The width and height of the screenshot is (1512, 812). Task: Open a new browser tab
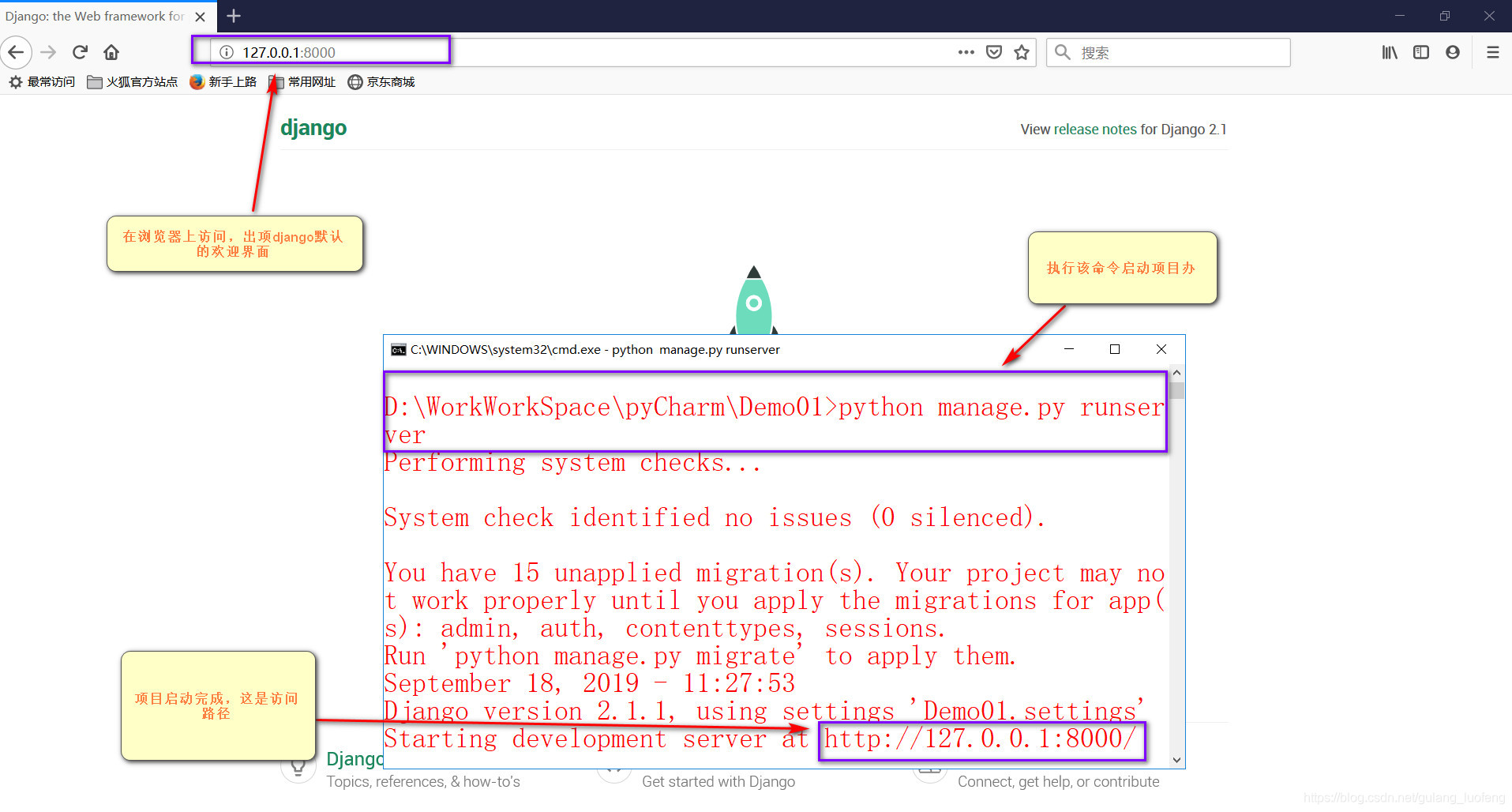234,16
